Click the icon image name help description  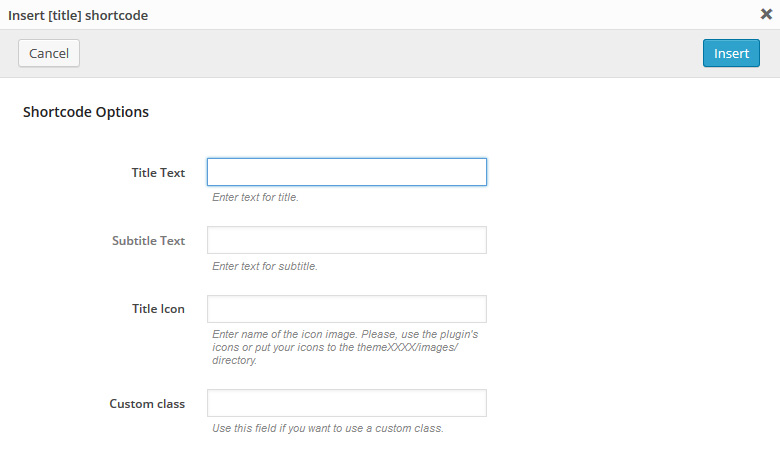[x=345, y=347]
